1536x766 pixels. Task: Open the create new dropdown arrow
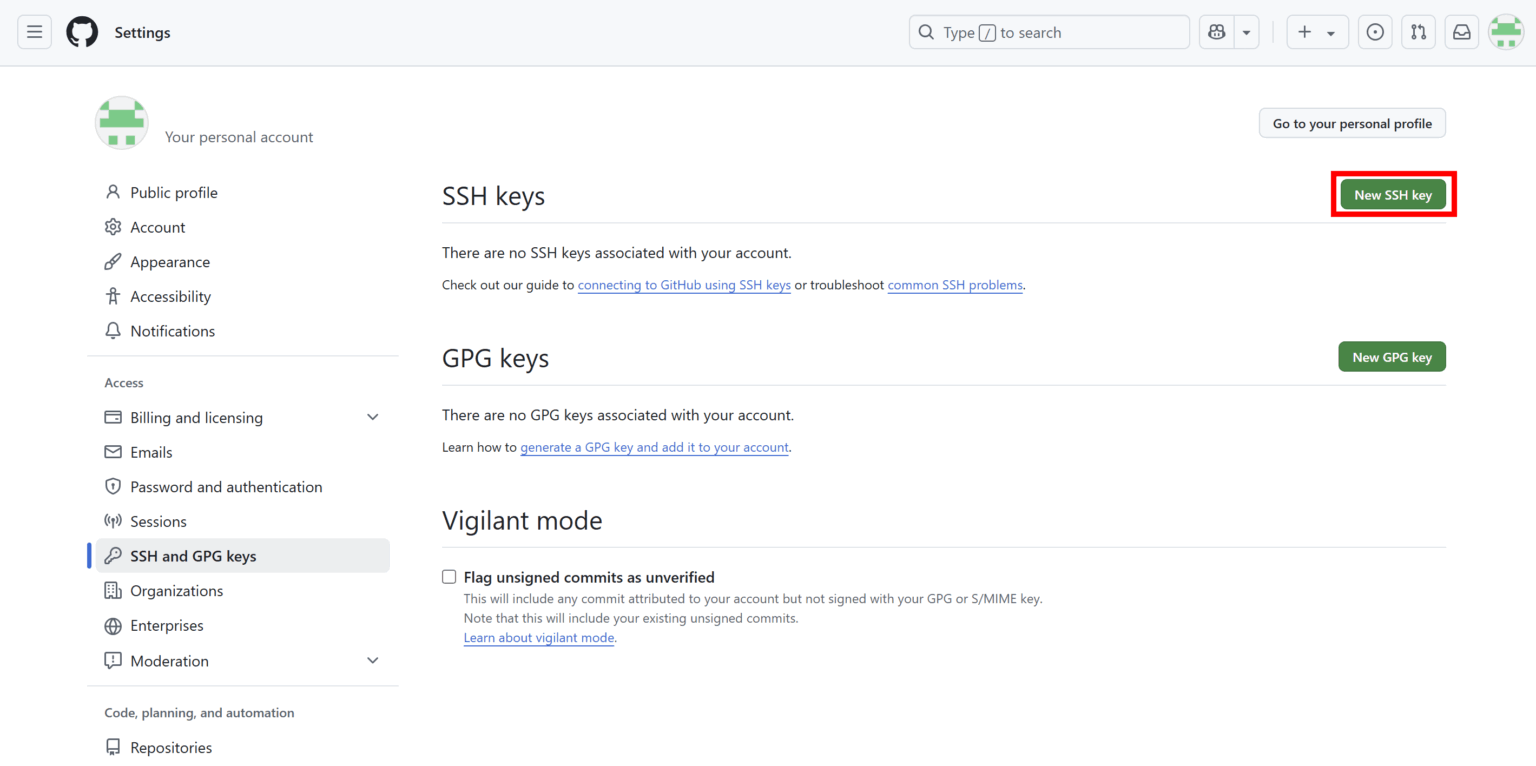click(x=1330, y=31)
